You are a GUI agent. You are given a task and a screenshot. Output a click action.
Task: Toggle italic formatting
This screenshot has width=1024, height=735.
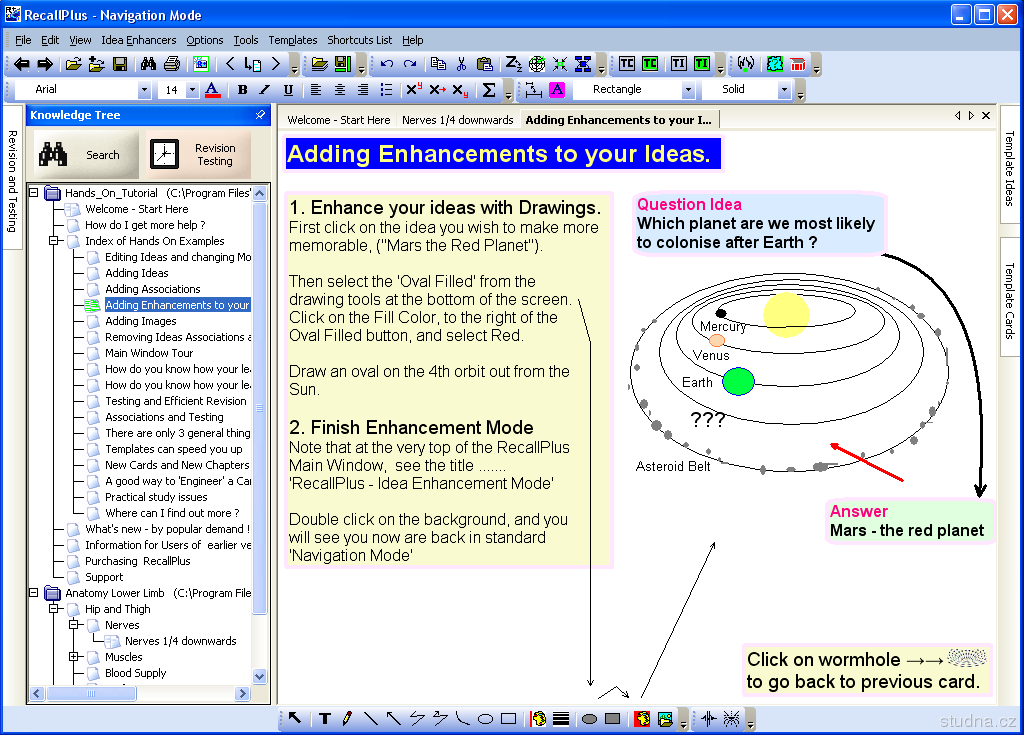point(264,90)
